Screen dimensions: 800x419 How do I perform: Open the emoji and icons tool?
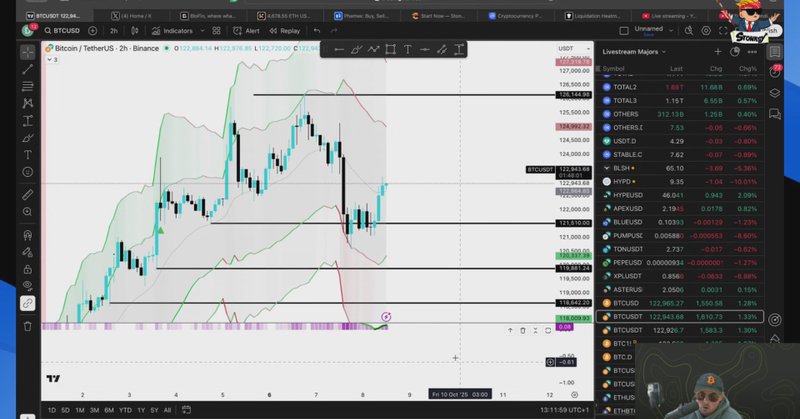tap(28, 172)
